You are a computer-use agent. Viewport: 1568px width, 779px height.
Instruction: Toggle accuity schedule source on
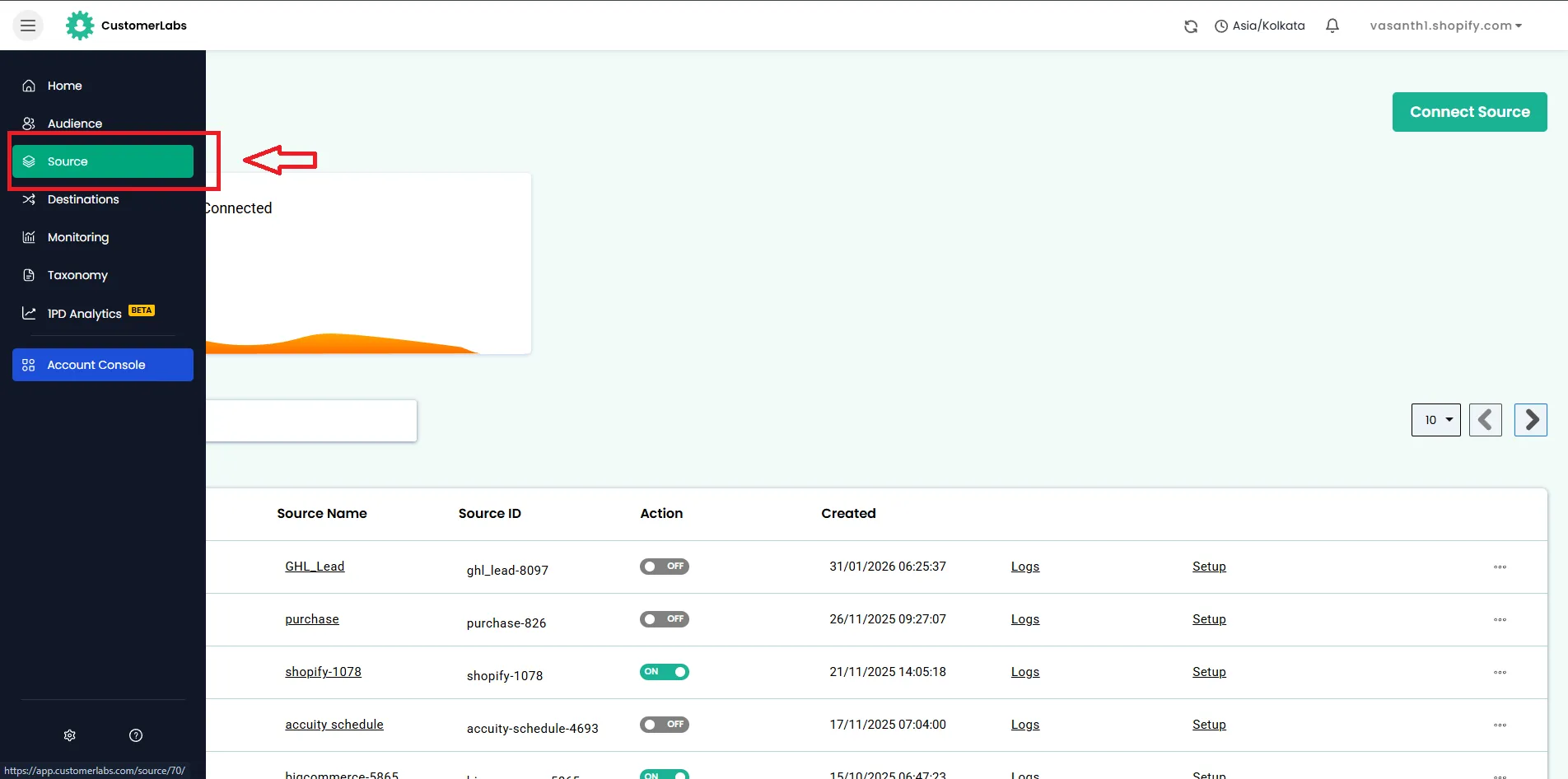click(665, 725)
